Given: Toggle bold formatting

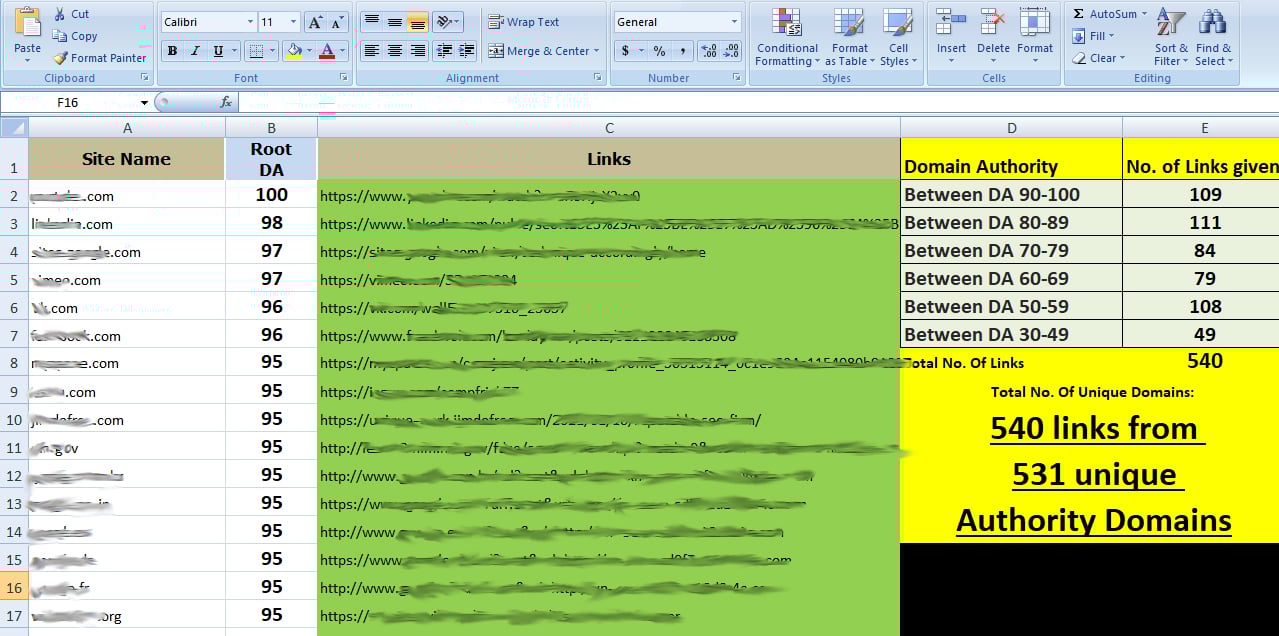Looking at the screenshot, I should [172, 51].
